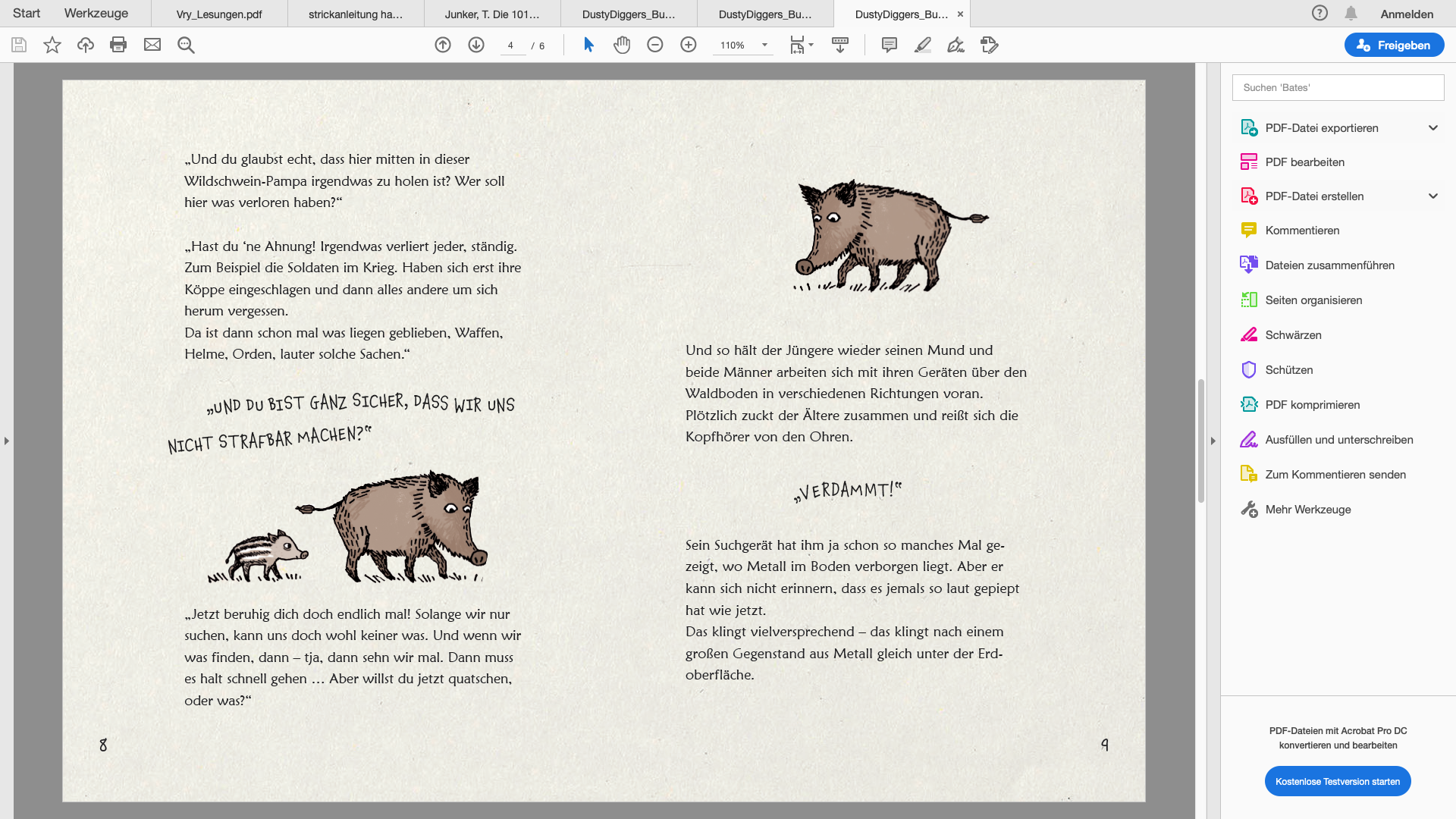Switch to Vry_Lesungen.pdf tab
Screen dimensions: 1456x819
(219, 14)
